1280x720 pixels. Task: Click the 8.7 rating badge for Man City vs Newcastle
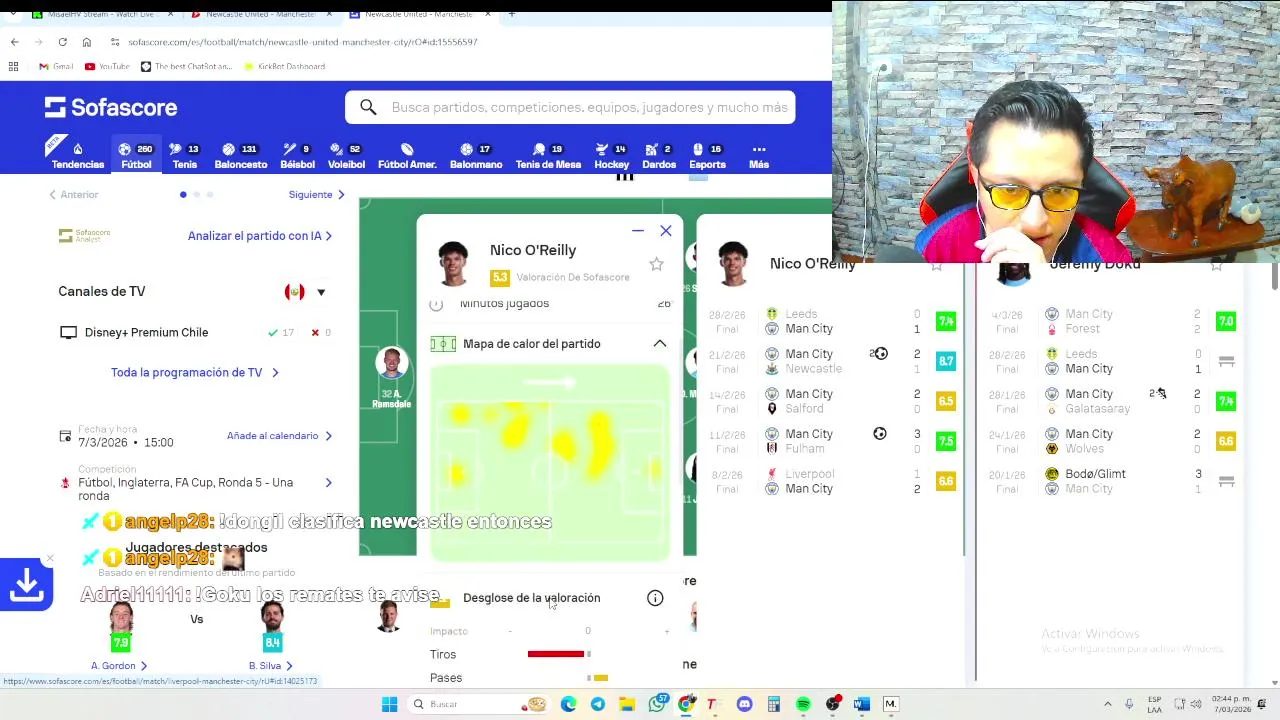click(x=946, y=361)
